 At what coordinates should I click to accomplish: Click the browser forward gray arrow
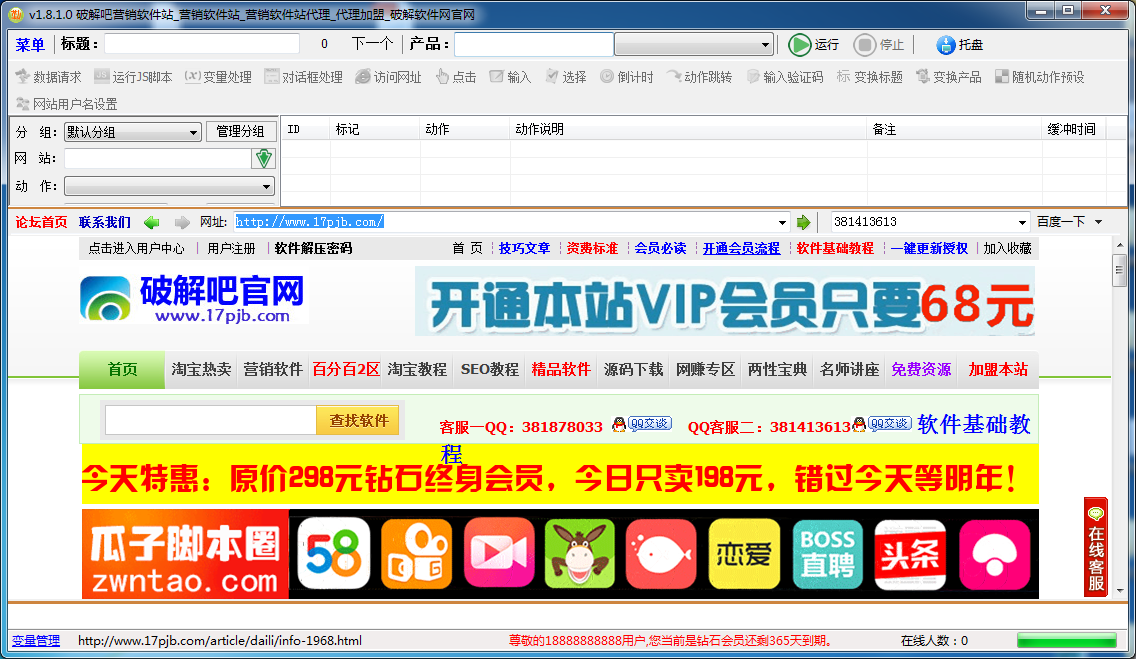183,222
